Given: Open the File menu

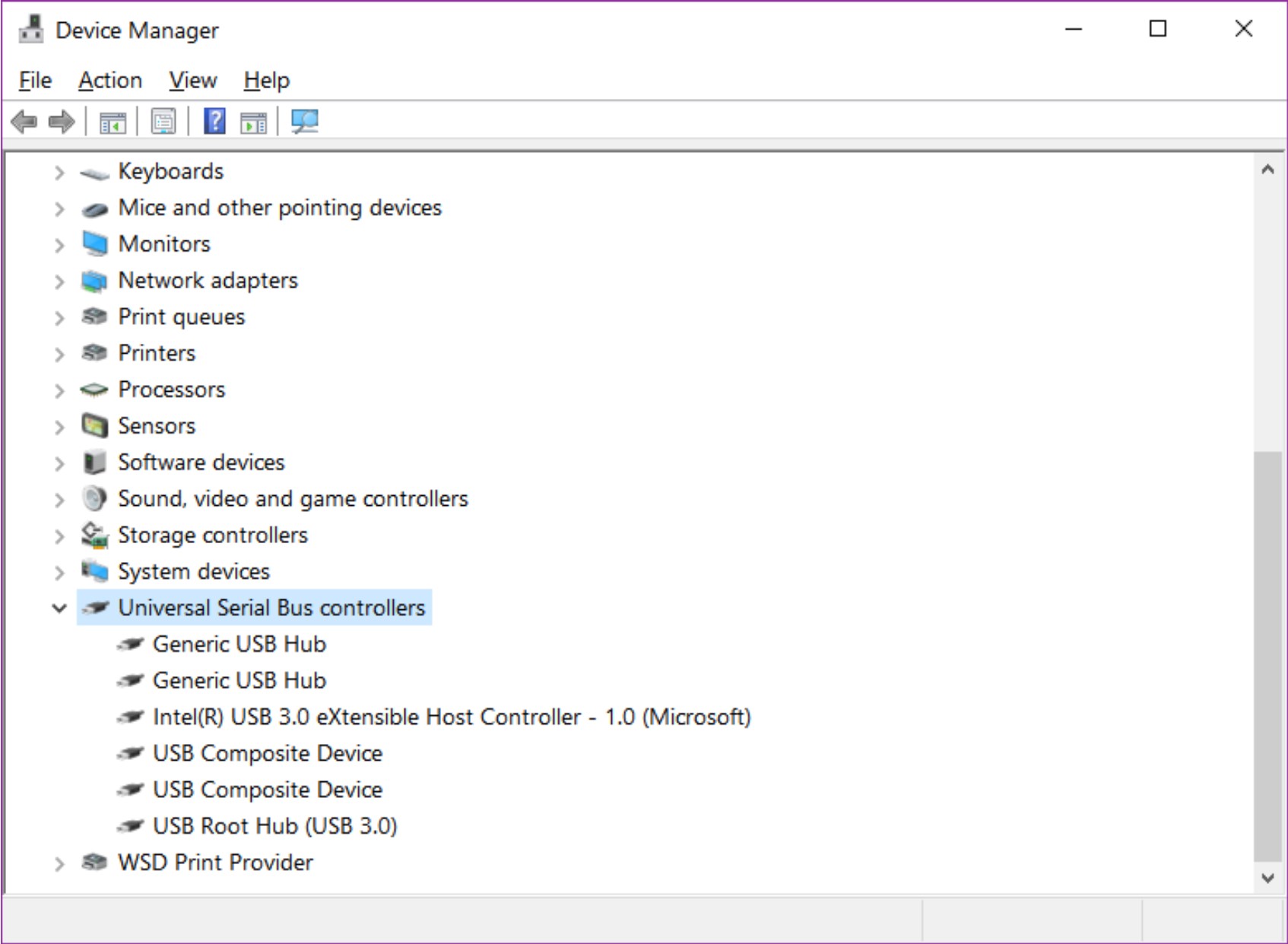Looking at the screenshot, I should tap(35, 81).
